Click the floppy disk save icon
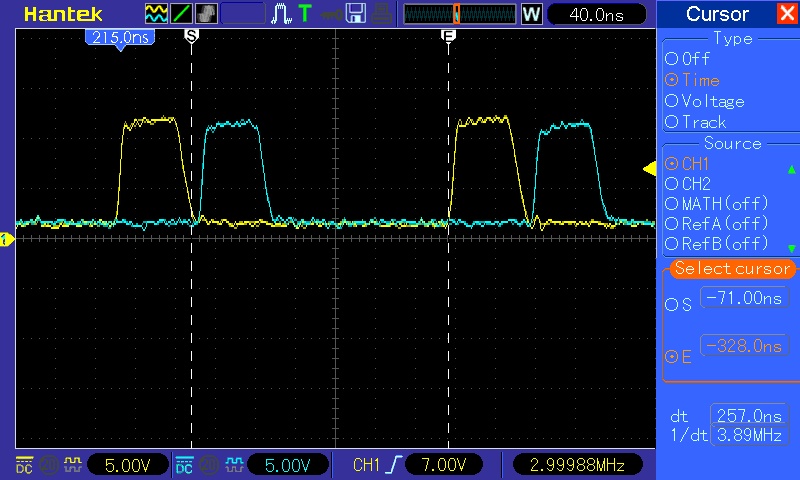 coord(356,14)
